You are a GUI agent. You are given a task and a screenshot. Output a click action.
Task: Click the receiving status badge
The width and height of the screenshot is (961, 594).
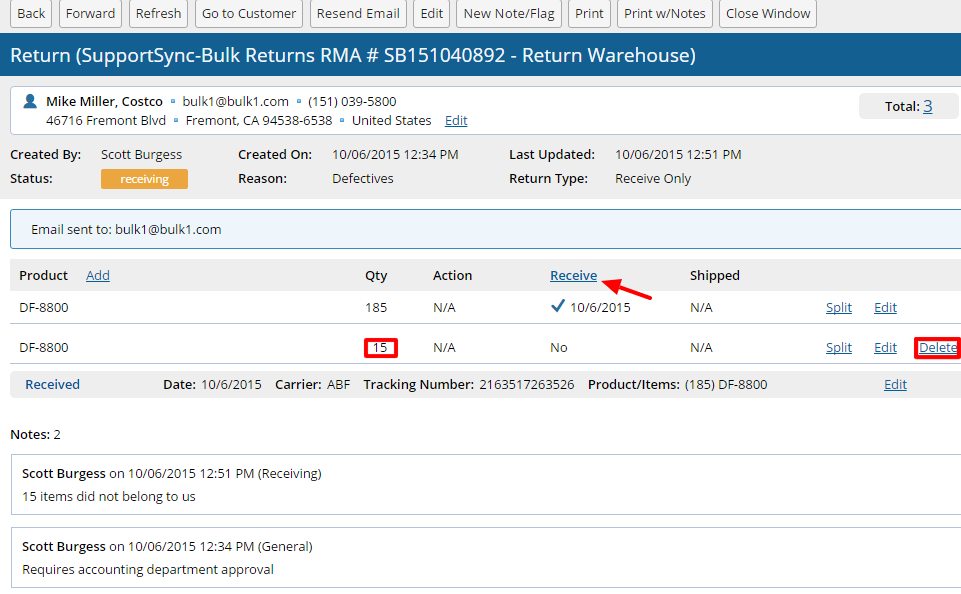(144, 179)
